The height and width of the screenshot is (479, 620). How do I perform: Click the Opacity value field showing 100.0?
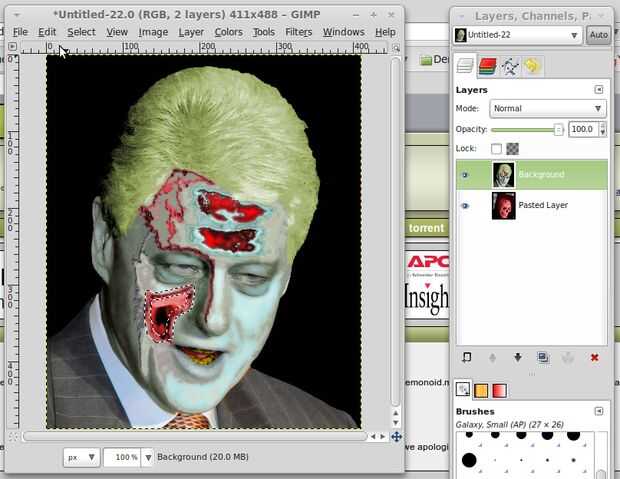pos(584,129)
